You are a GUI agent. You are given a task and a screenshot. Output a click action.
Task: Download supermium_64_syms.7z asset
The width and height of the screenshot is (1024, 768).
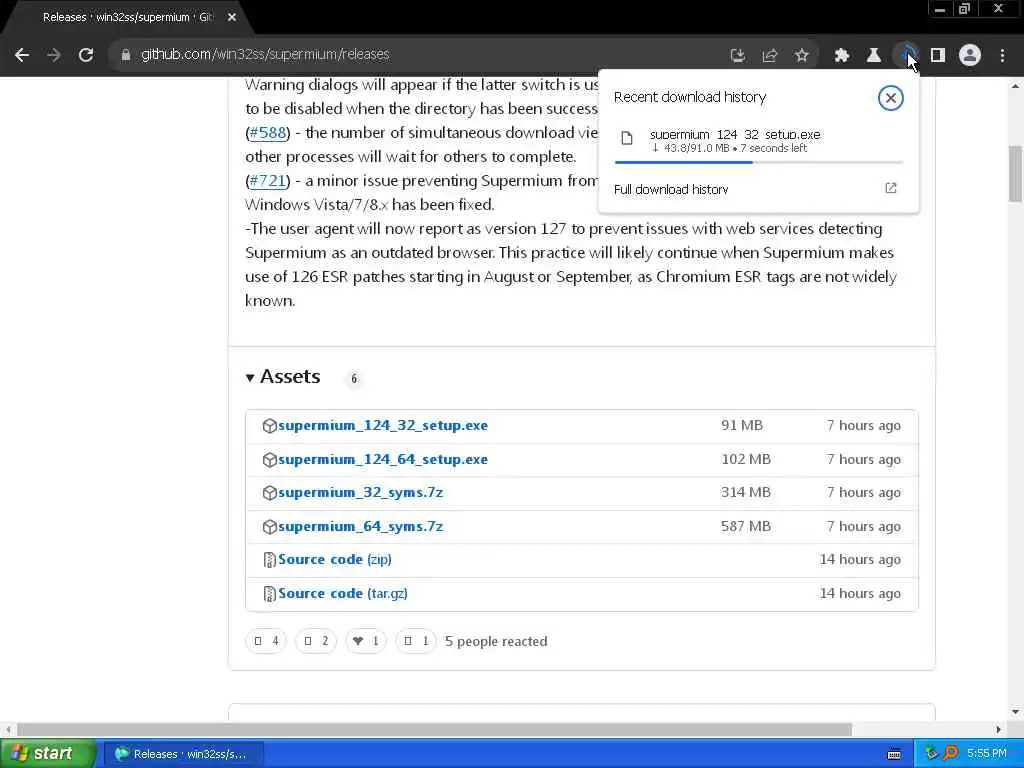(360, 526)
